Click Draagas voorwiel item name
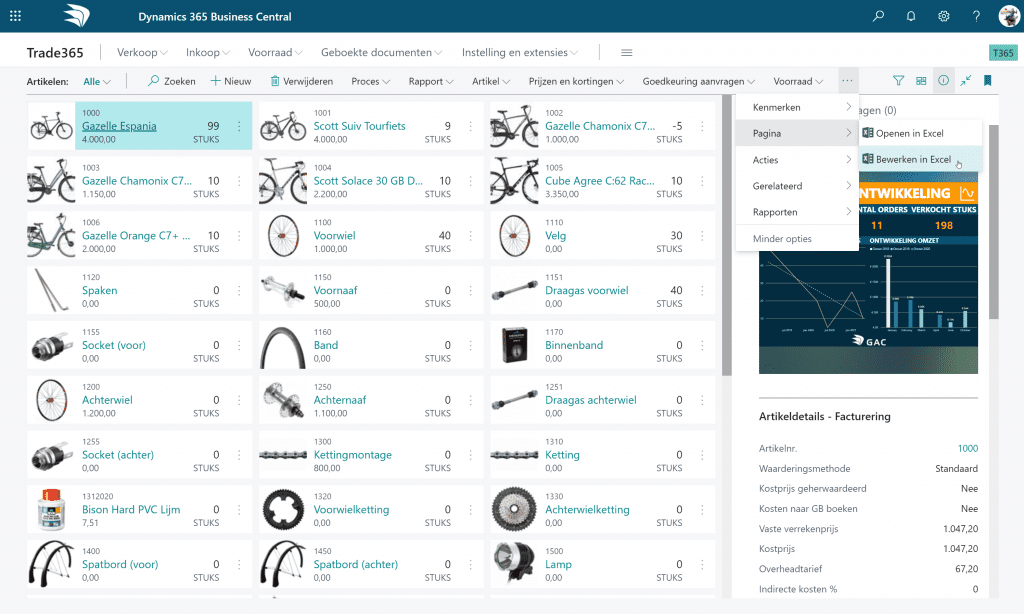The width and height of the screenshot is (1024, 614). [x=586, y=291]
